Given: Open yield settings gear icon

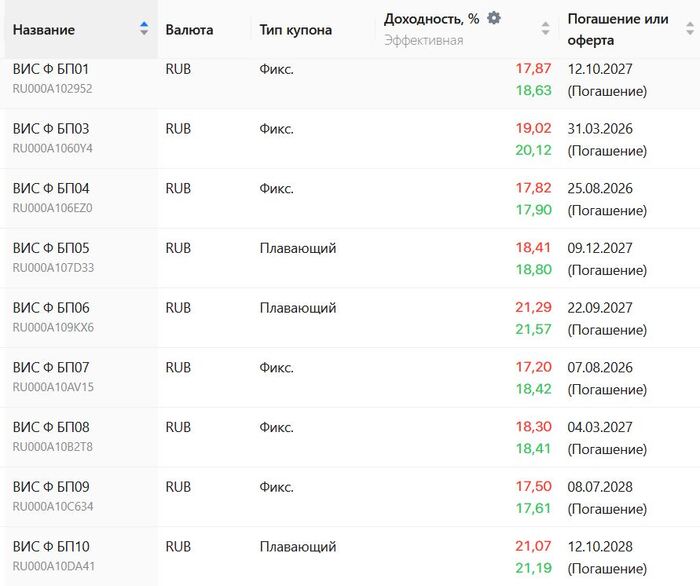Looking at the screenshot, I should [494, 19].
